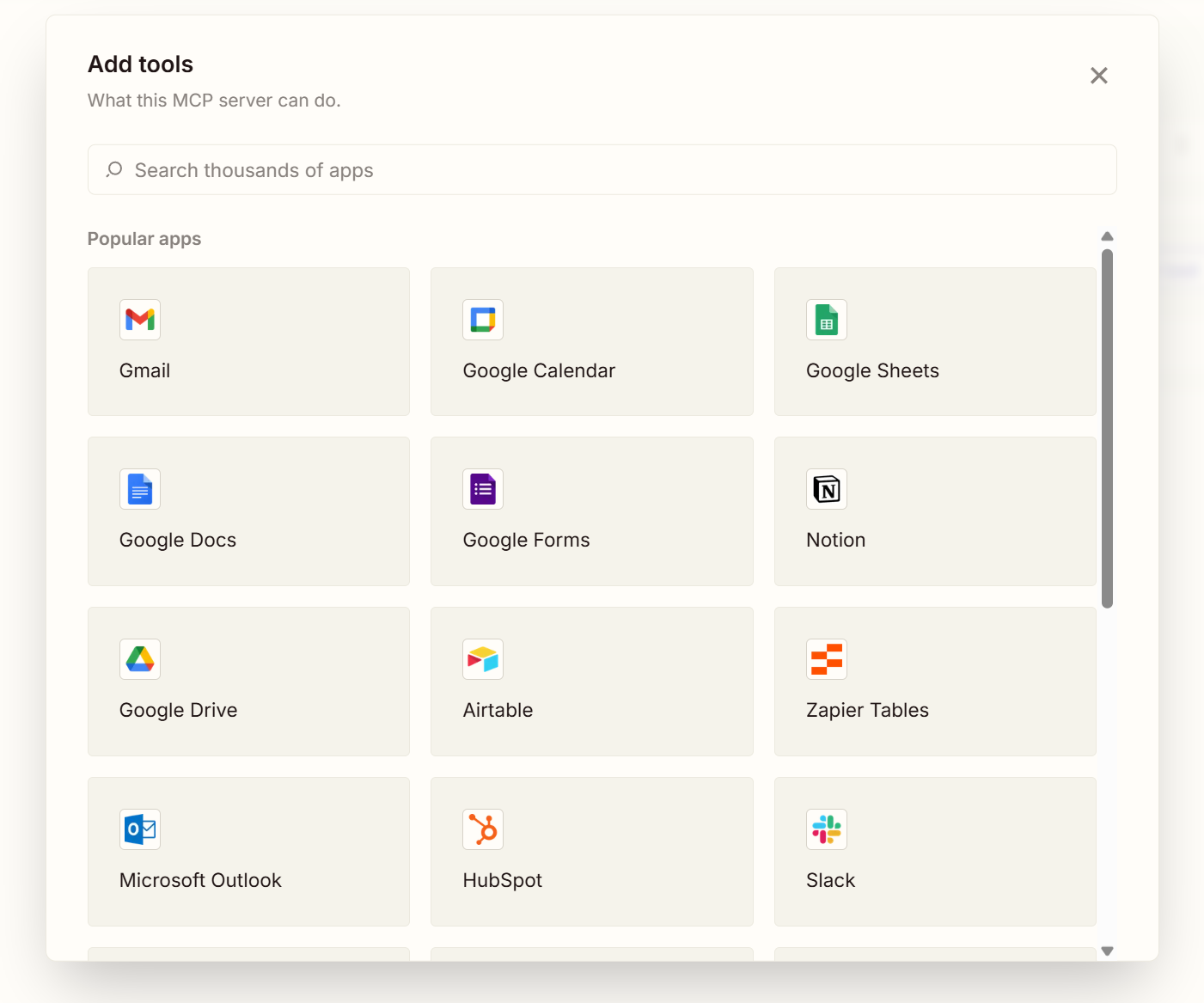This screenshot has height=1003, width=1204.
Task: Click the scrollbar down arrow
Action: pos(1107,951)
